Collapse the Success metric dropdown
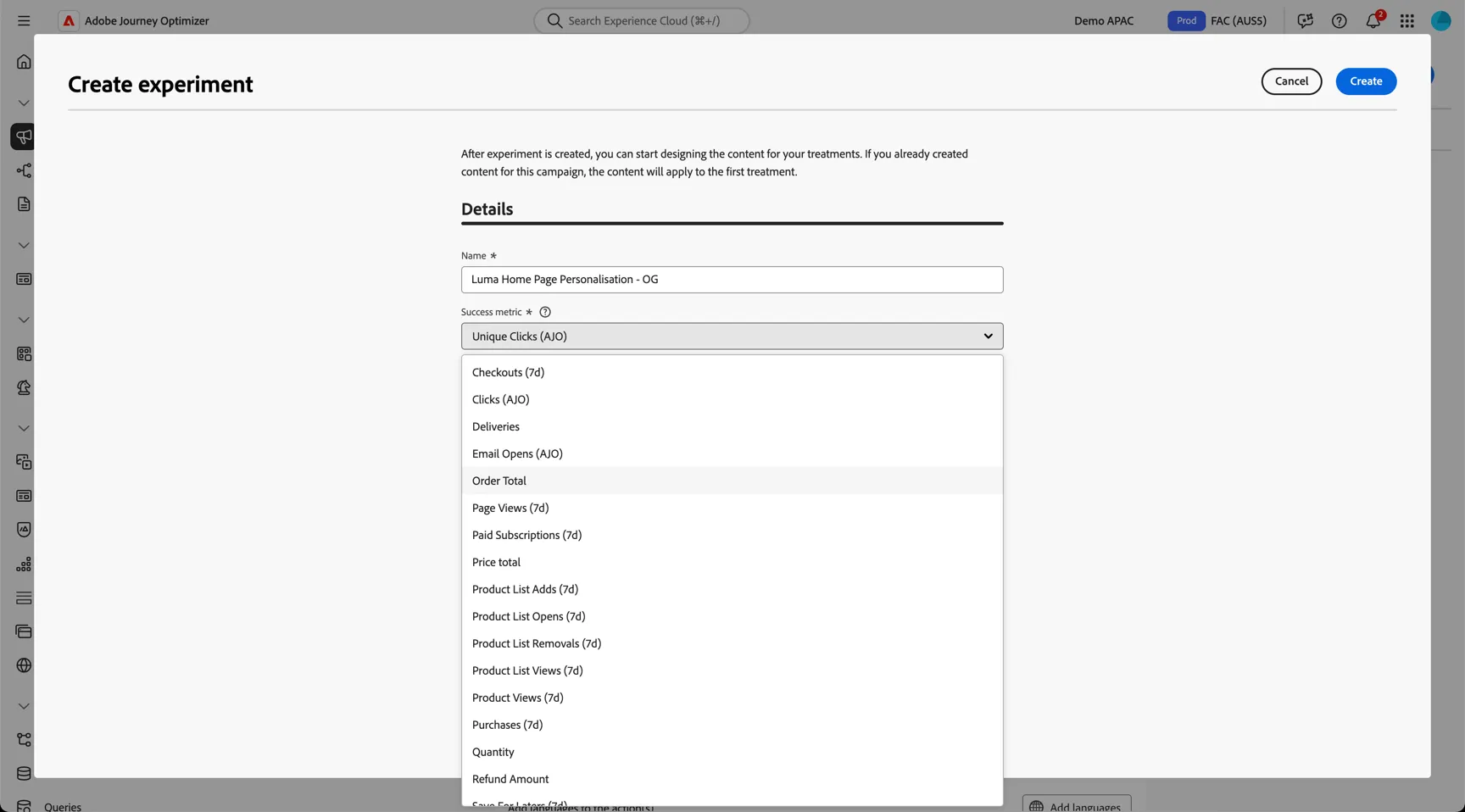Viewport: 1465px width, 812px height. [x=732, y=336]
